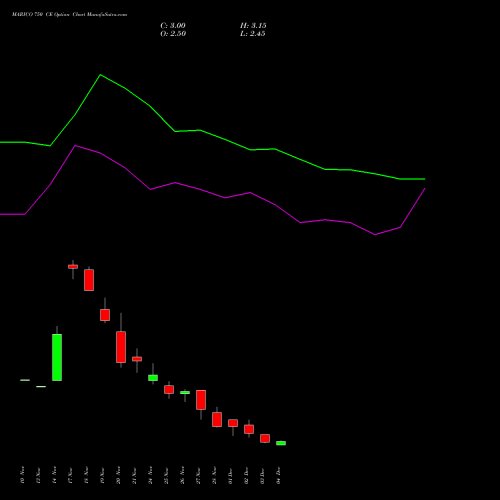
Task: Select the red candle for 27 Nov
Action: (201, 400)
